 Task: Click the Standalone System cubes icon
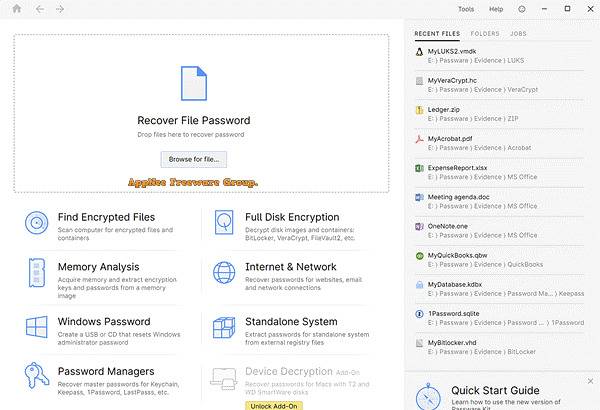point(224,327)
